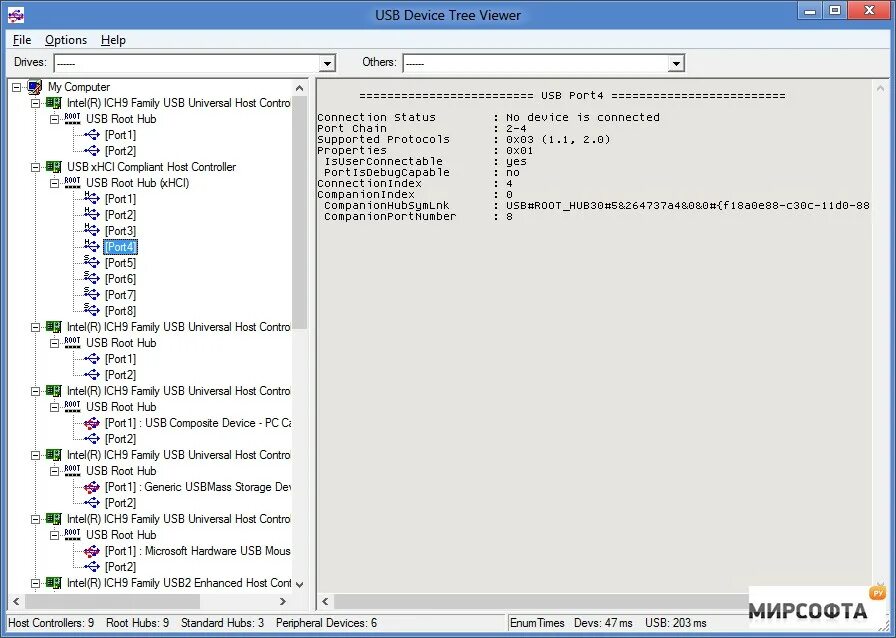Click the USB port icon beside [Port3]
The image size is (896, 638).
coord(91,230)
